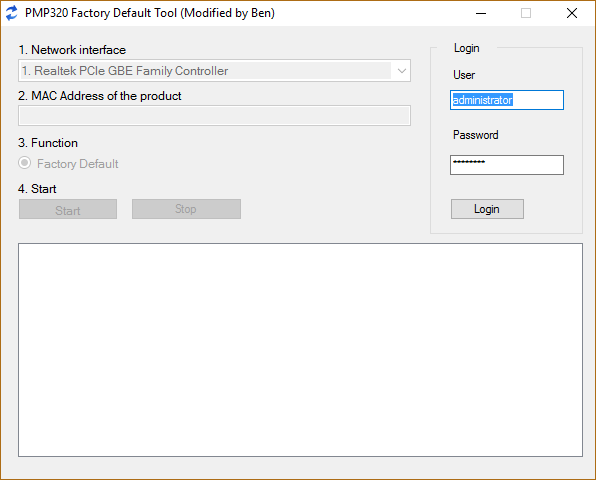Click the Factory Default option label
The height and width of the screenshot is (480, 596).
click(x=78, y=164)
